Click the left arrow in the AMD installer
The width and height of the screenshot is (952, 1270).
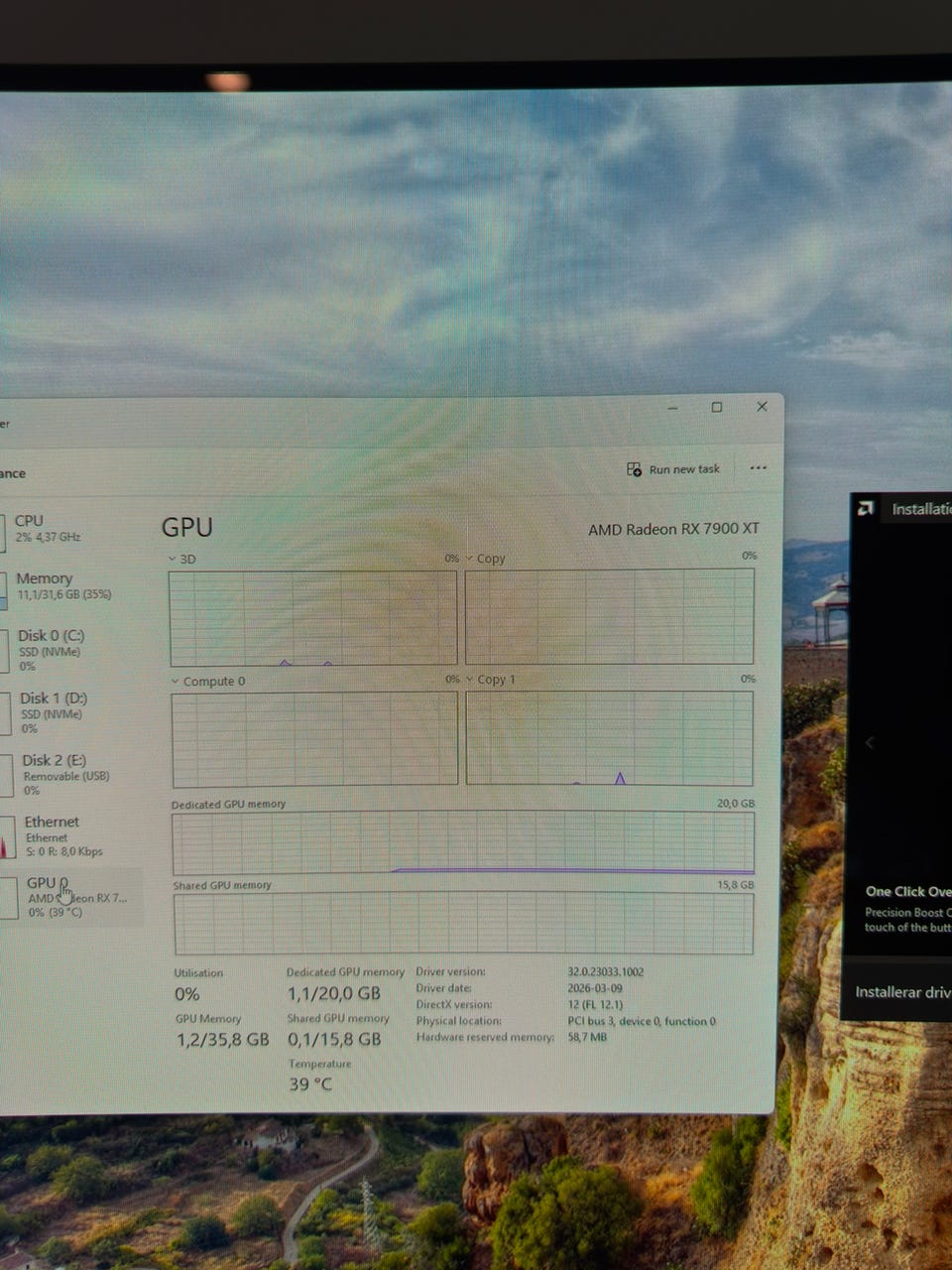click(870, 742)
